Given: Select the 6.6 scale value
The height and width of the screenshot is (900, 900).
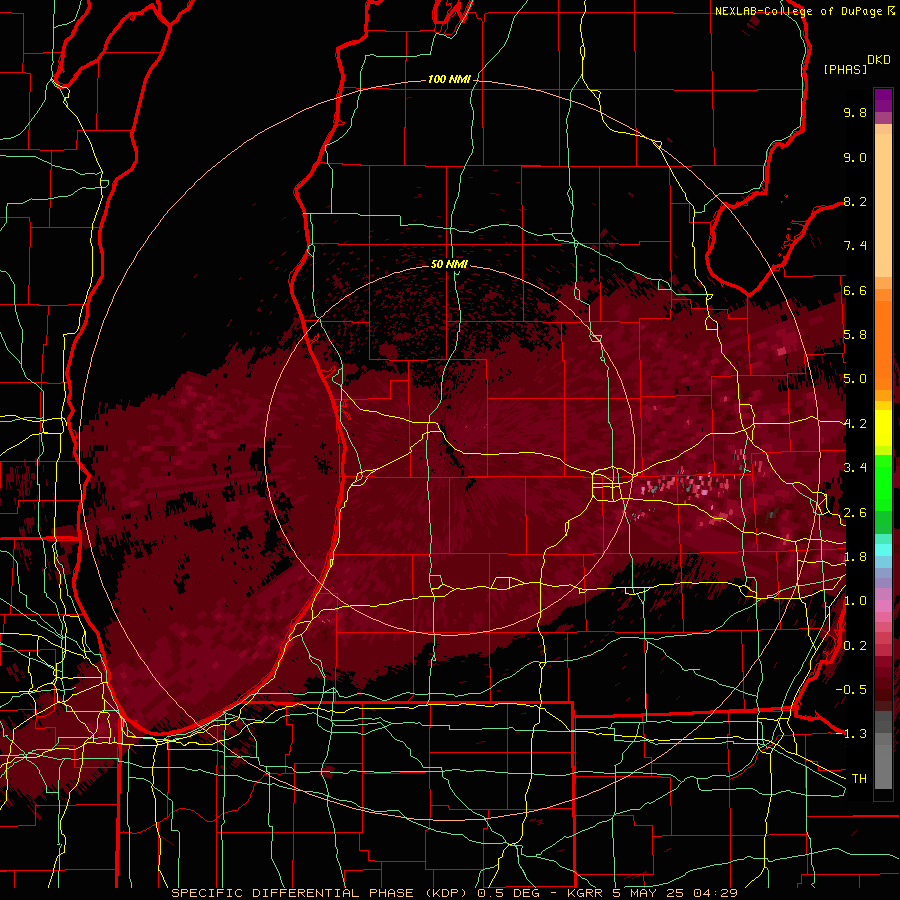Looking at the screenshot, I should tap(855, 290).
